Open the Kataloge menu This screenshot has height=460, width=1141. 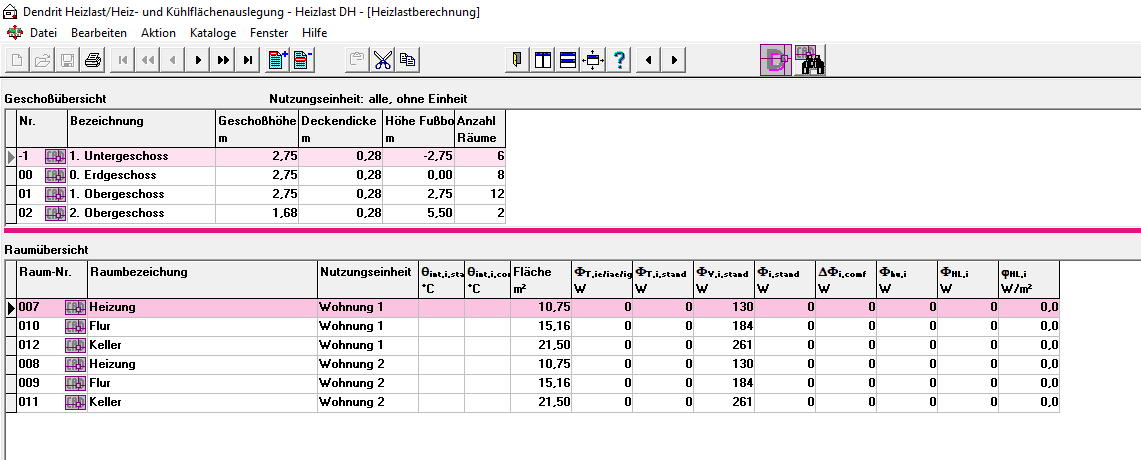(213, 33)
